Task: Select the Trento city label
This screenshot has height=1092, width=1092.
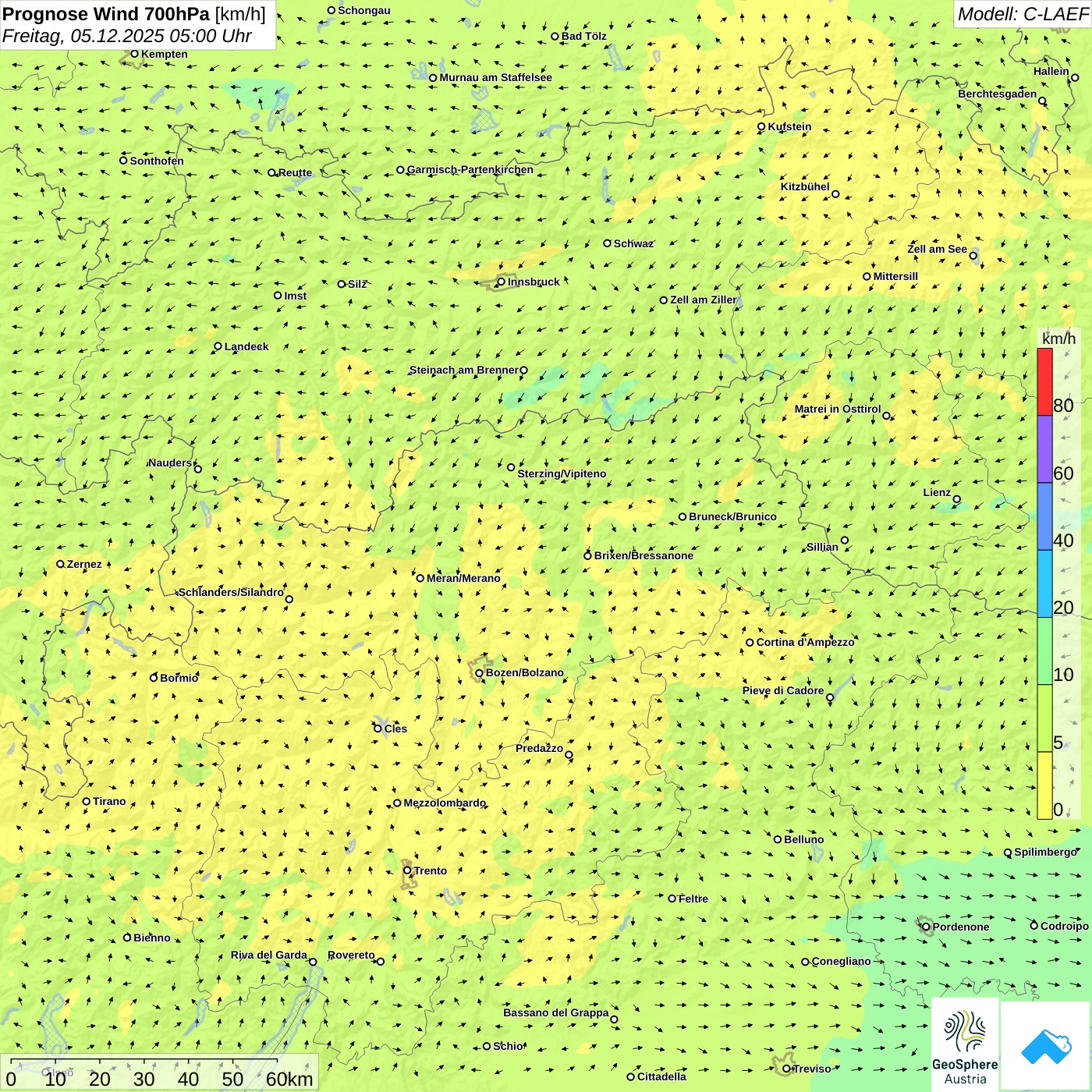Action: tap(431, 870)
